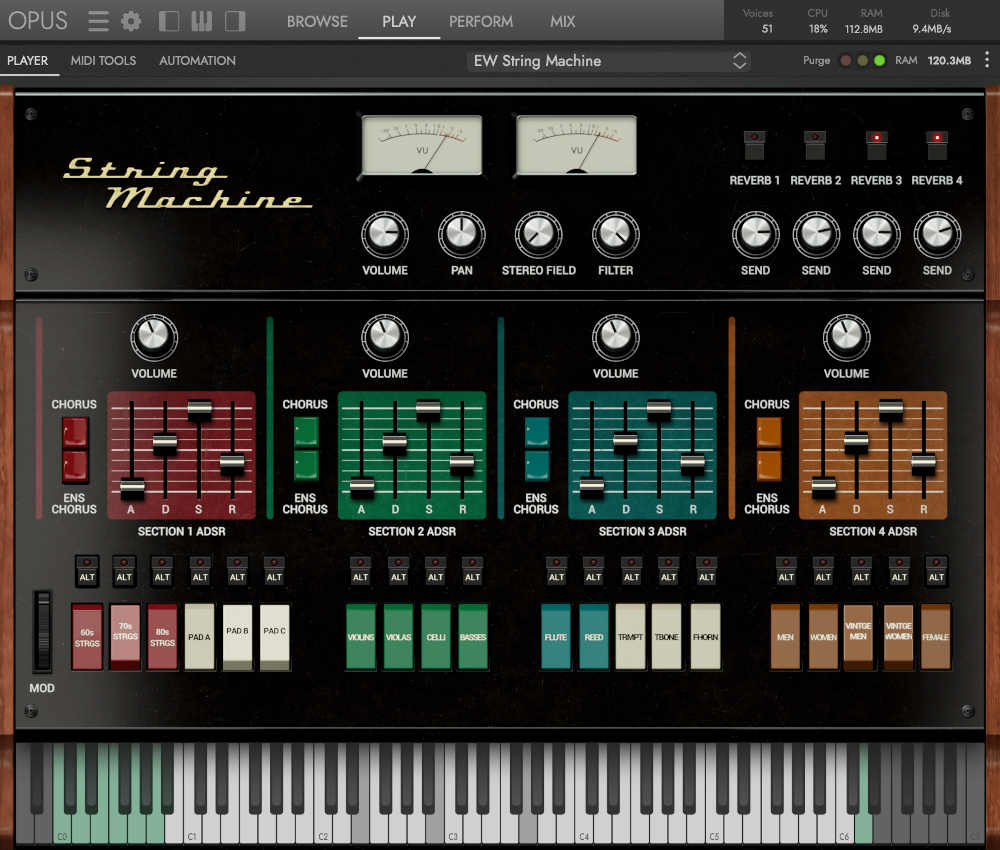1000x850 pixels.
Task: Open the AUTOMATION tab
Action: [197, 60]
